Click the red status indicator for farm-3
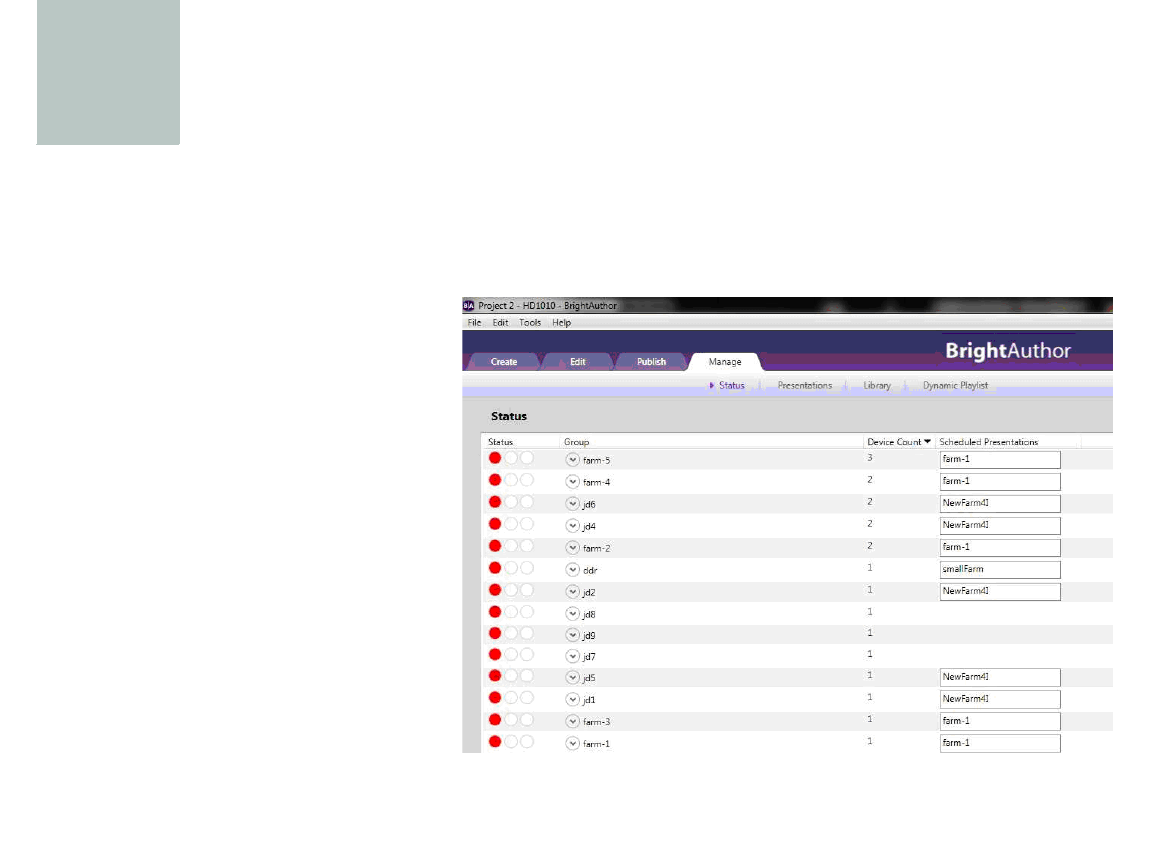This screenshot has height=854, width=1173. 495,719
